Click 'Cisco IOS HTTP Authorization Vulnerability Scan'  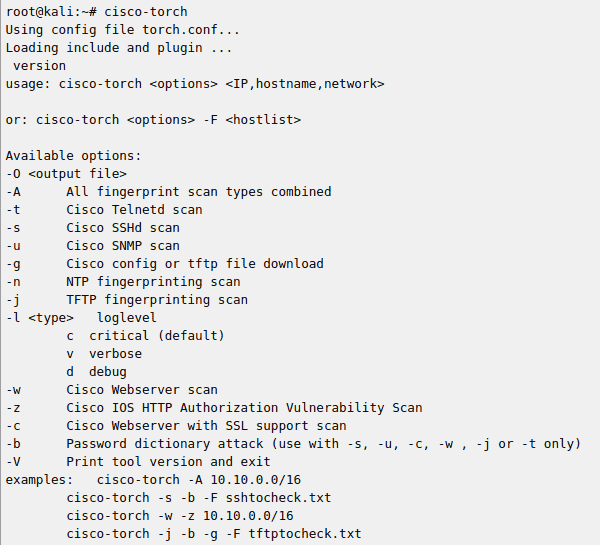pyautogui.click(x=244, y=407)
